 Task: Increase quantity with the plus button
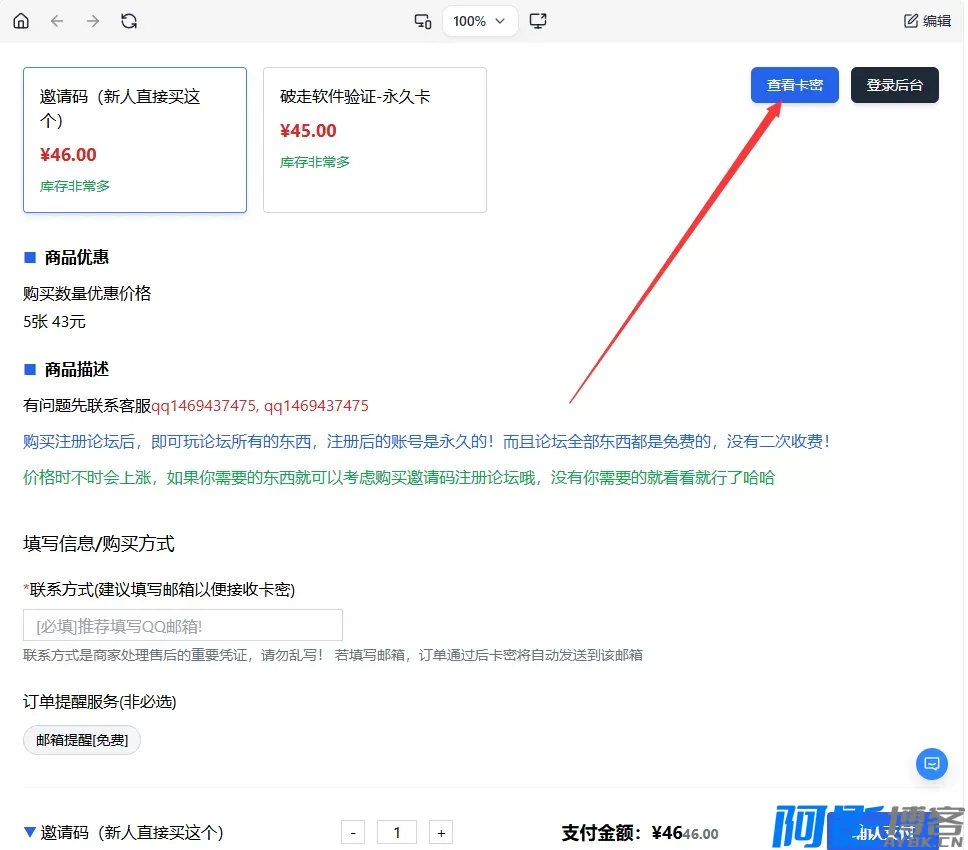click(441, 832)
